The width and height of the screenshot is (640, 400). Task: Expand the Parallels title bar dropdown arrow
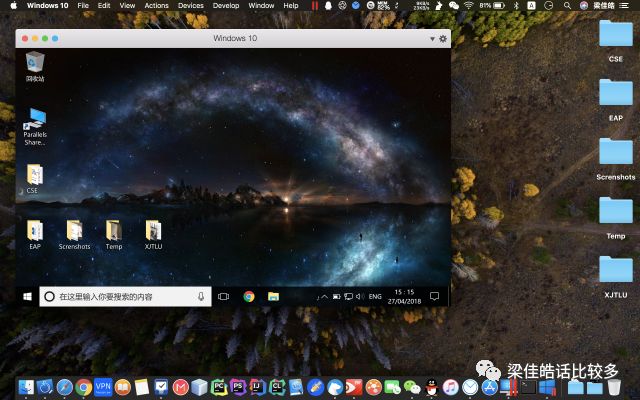[x=433, y=38]
